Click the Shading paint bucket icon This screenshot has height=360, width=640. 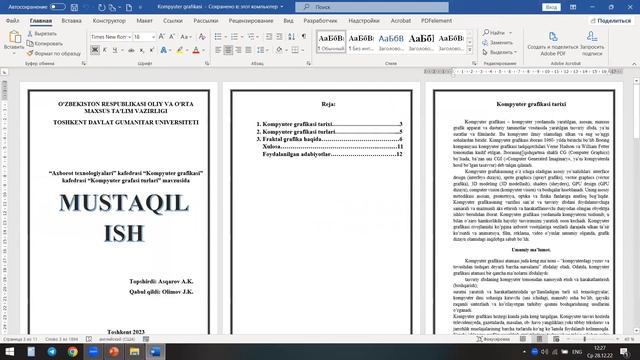279,50
